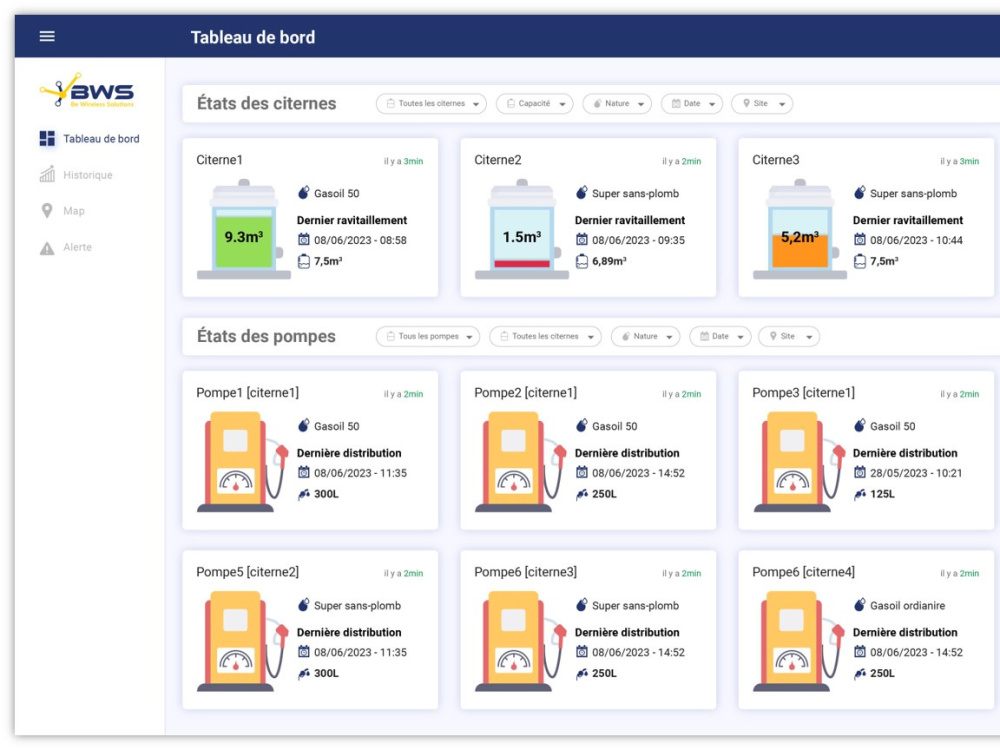The image size is (1000, 750).
Task: Open the Tous les pompes dropdown
Action: pos(427,336)
